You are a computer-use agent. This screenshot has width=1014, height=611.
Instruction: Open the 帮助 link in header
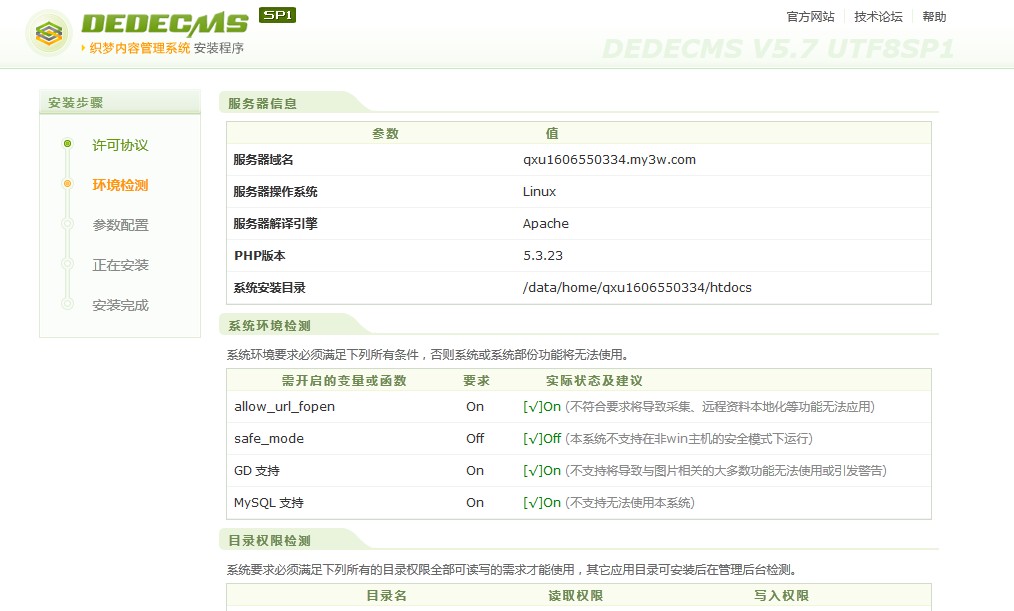coord(934,17)
